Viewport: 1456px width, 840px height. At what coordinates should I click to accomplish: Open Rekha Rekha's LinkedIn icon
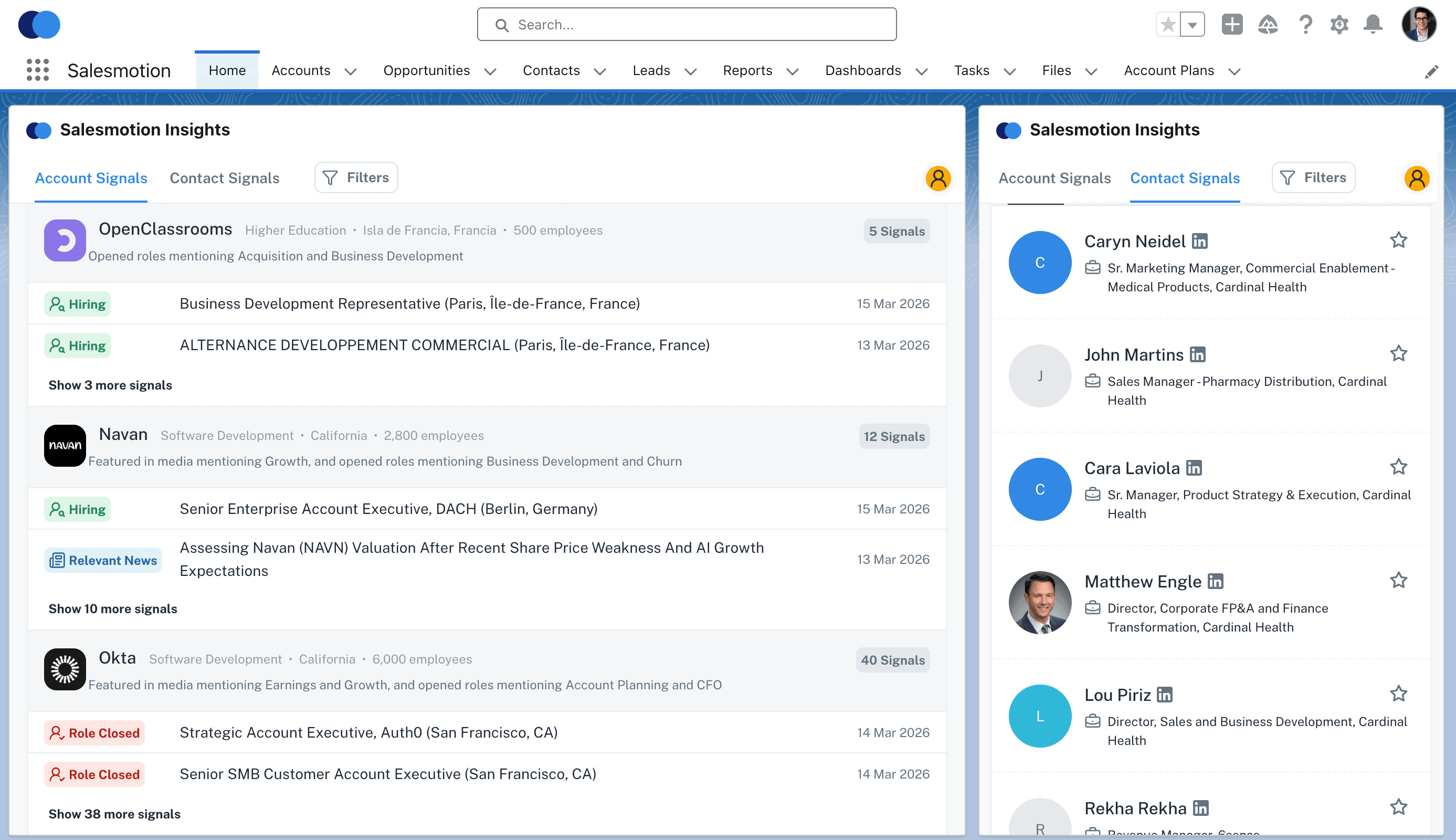(1200, 809)
